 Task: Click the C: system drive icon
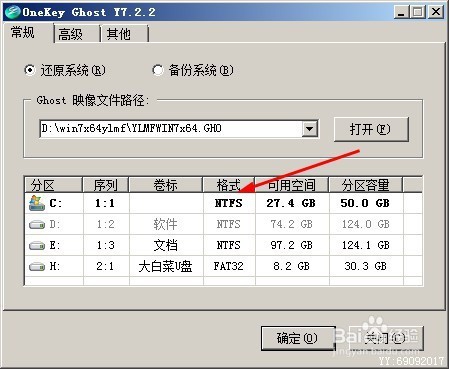(x=37, y=203)
